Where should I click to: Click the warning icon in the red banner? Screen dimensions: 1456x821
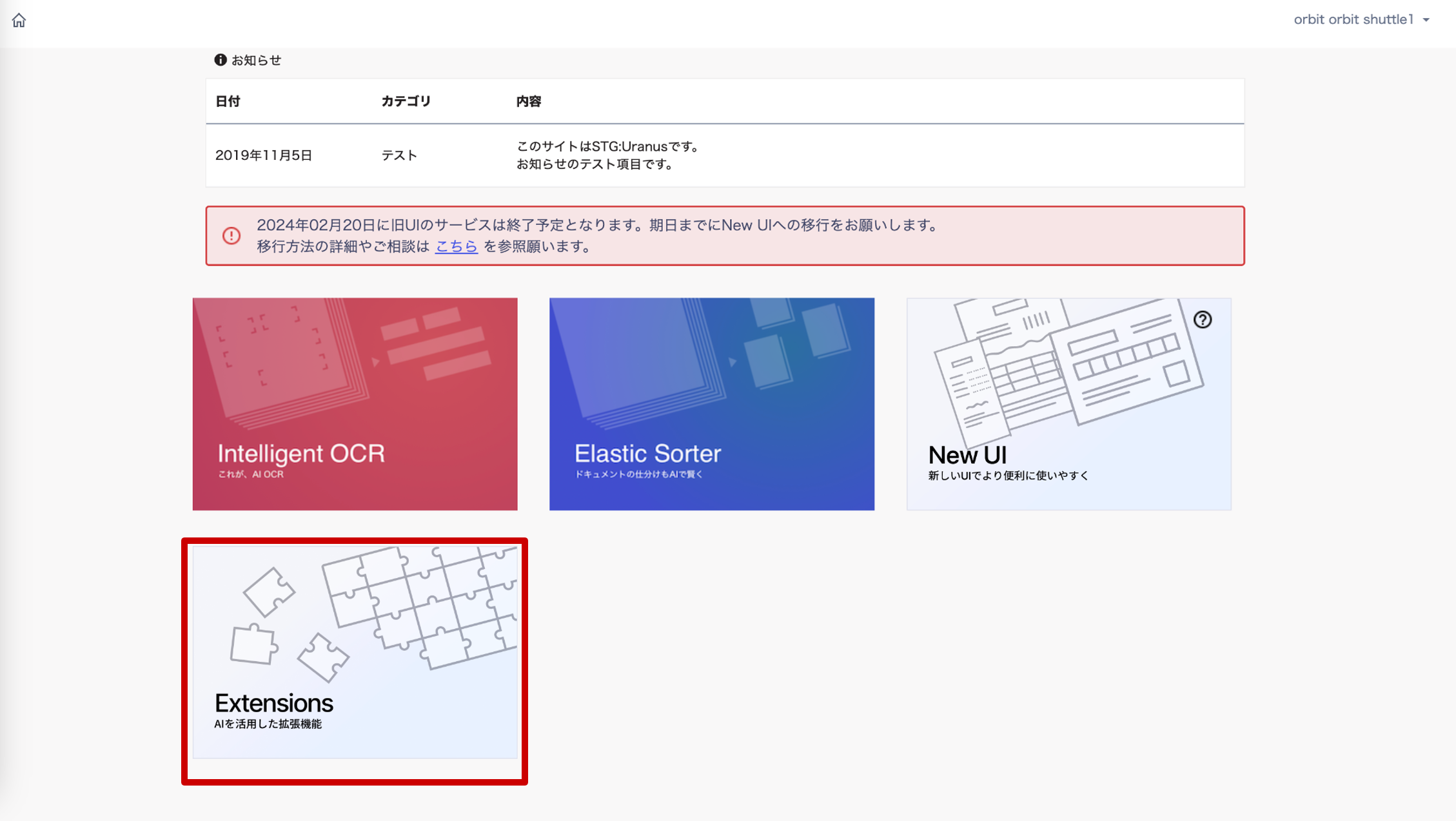click(x=230, y=236)
